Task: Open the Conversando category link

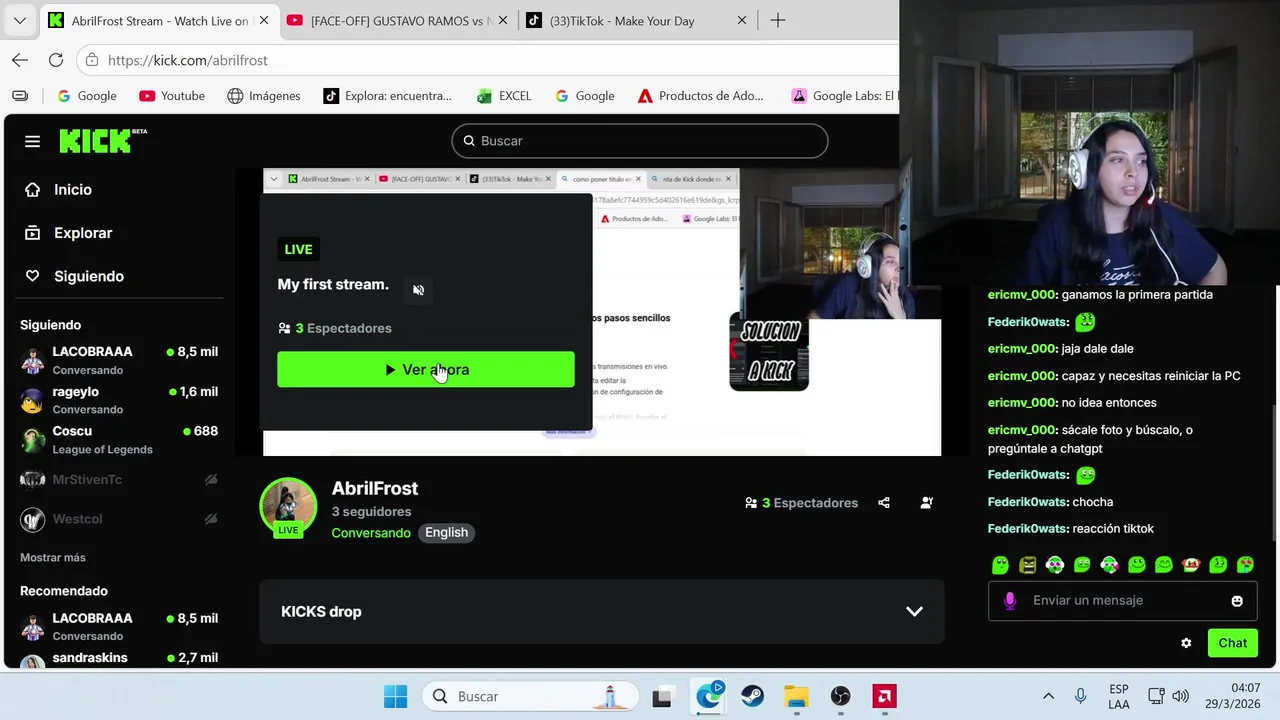Action: 371,533
